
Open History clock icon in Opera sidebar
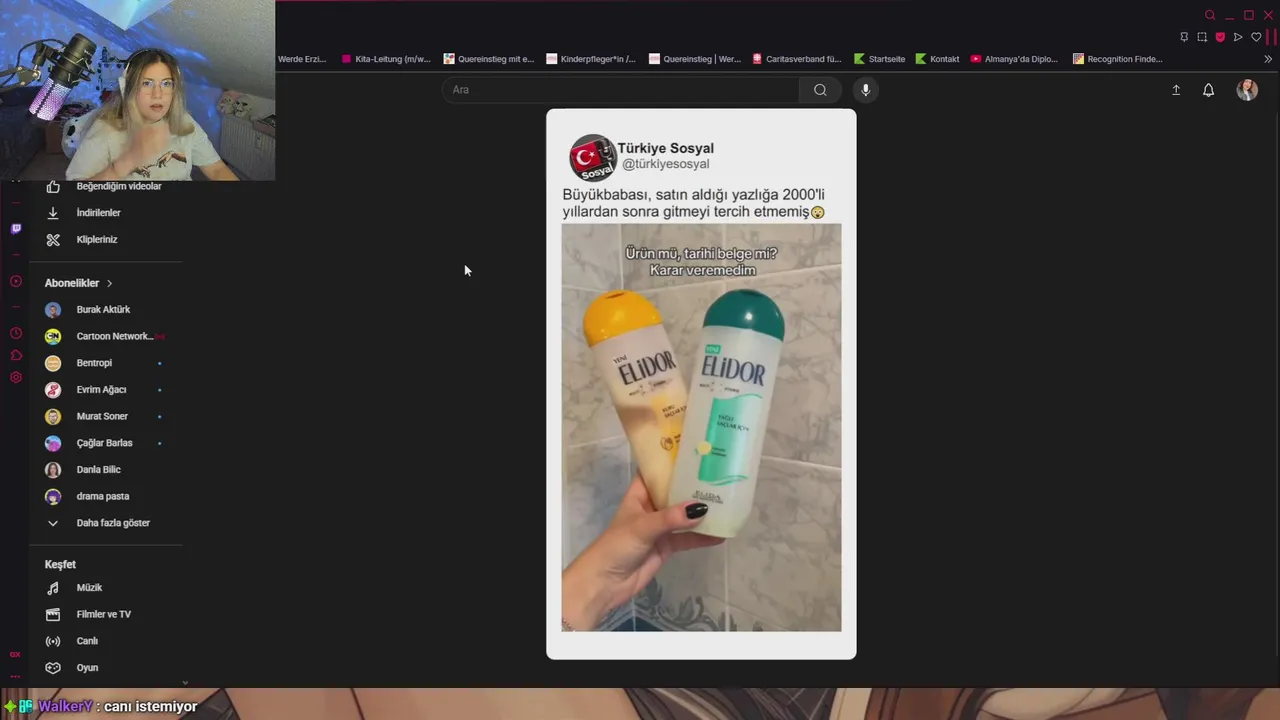(15, 333)
